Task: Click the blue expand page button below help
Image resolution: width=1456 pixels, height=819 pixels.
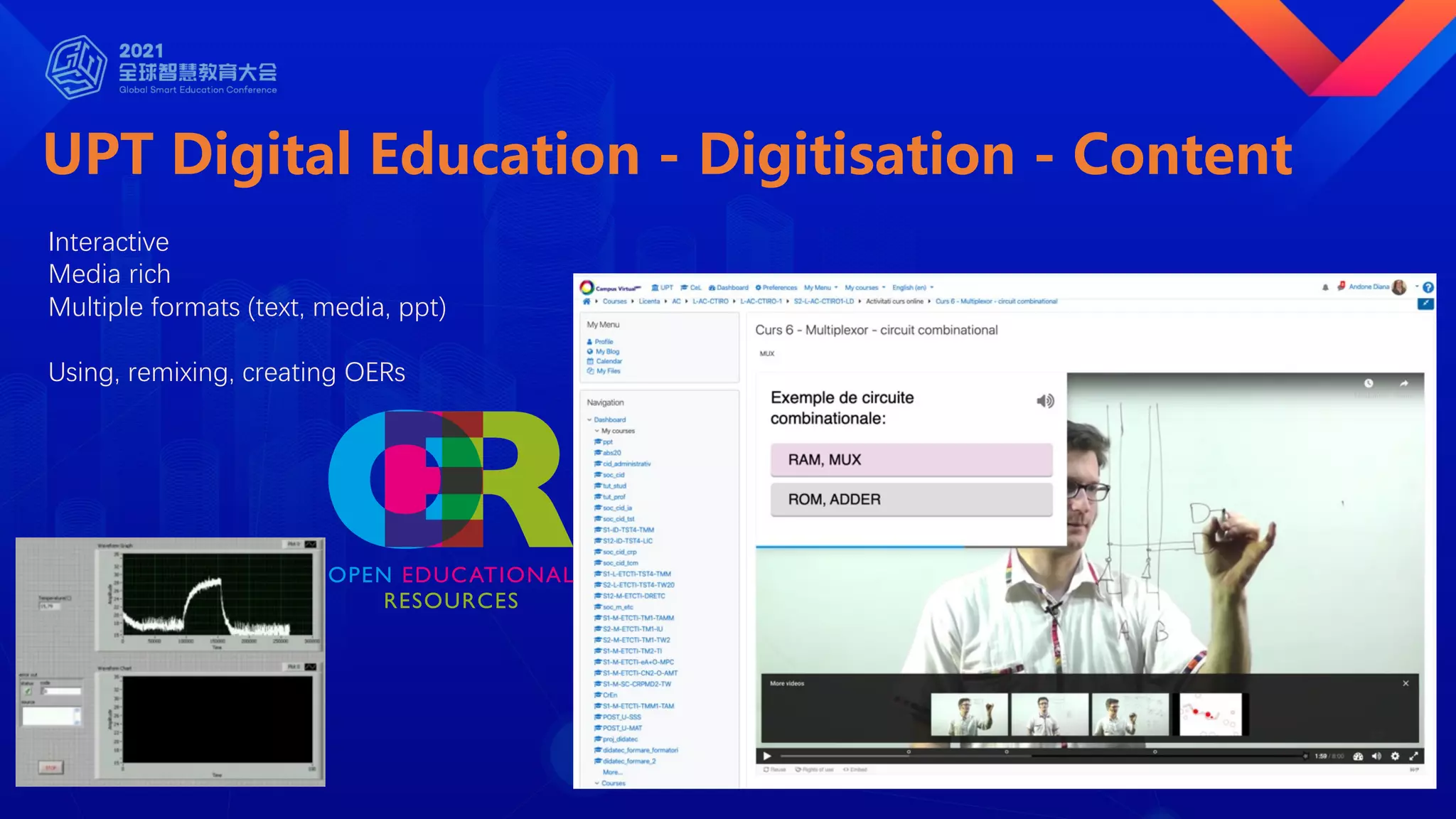Action: pos(1425,304)
